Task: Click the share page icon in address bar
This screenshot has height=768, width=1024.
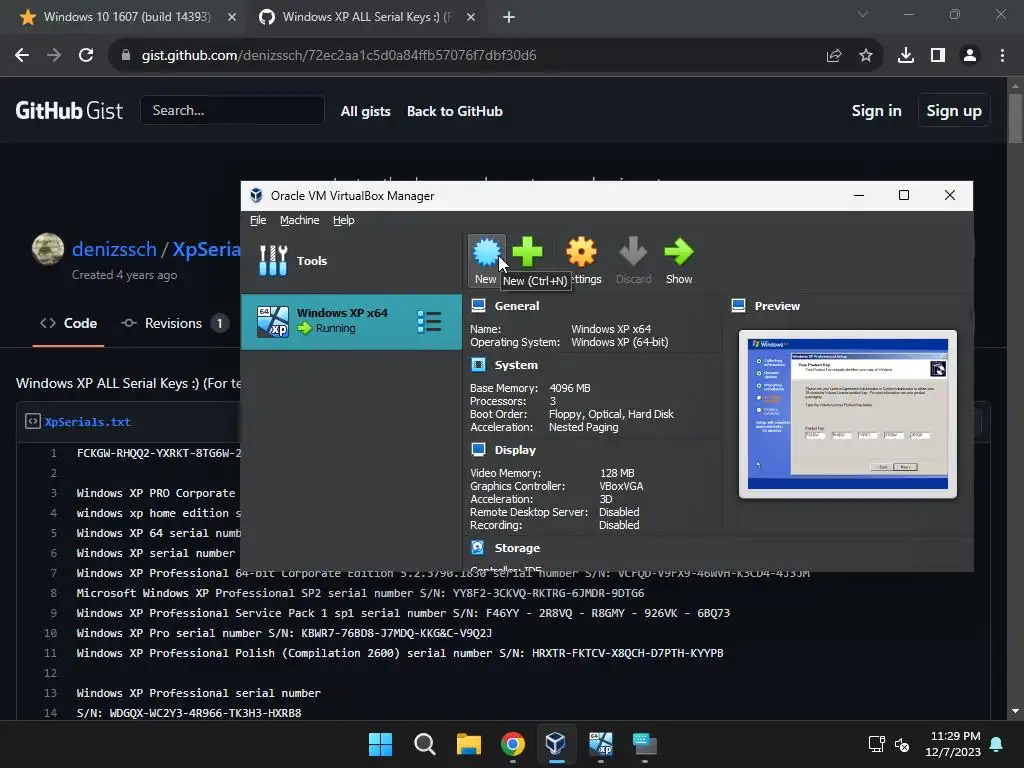Action: [x=834, y=56]
